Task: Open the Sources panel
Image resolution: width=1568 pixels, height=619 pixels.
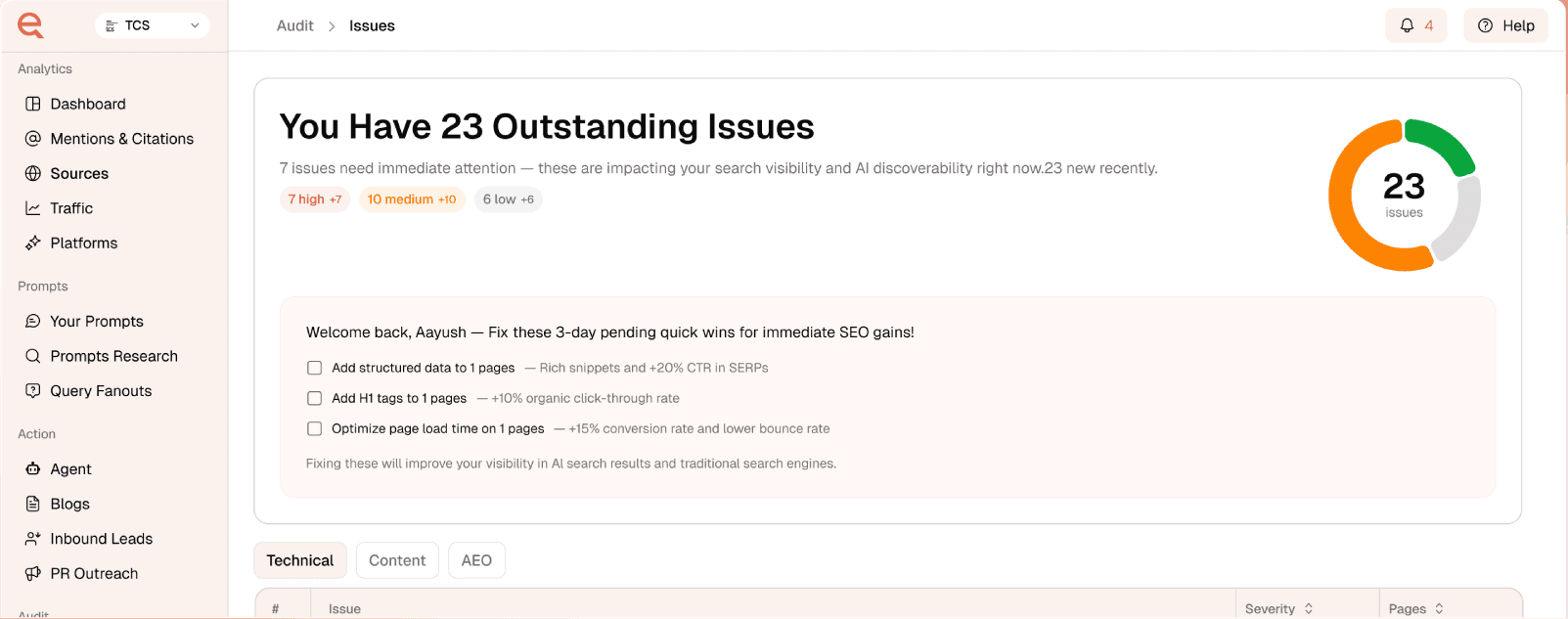Action: click(78, 173)
